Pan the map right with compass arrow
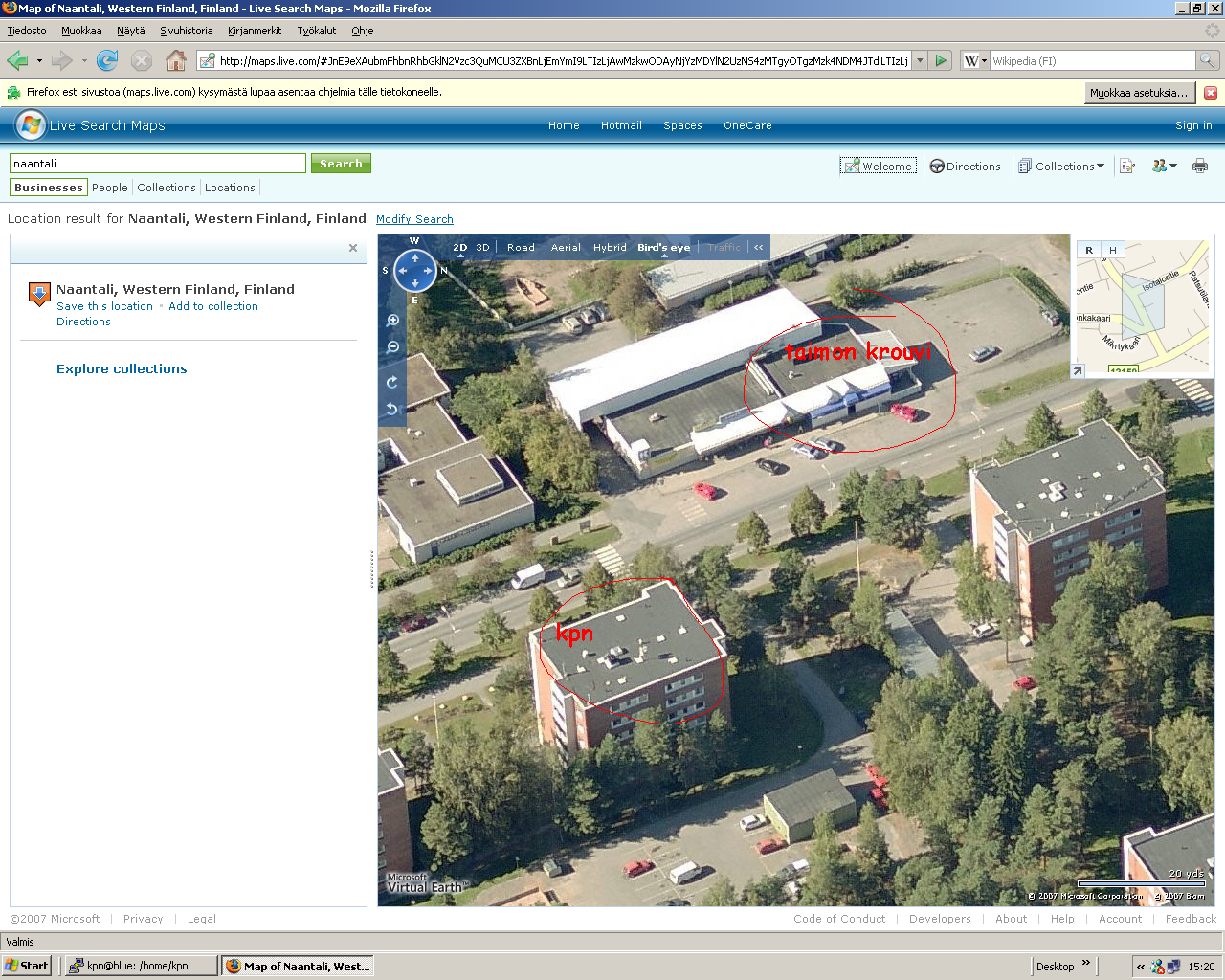This screenshot has width=1225, height=980. 429,271
